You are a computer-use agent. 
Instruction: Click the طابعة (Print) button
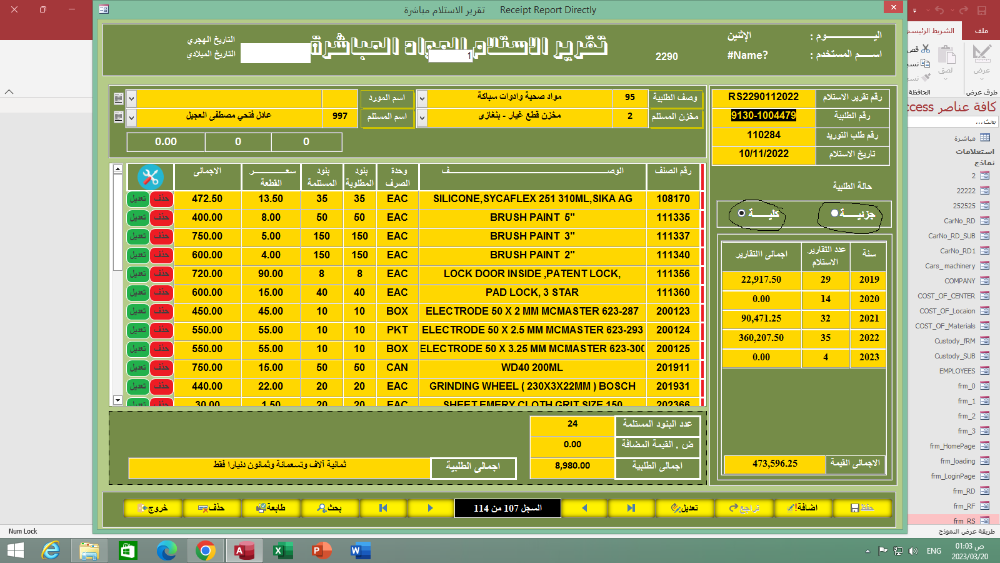pos(270,508)
